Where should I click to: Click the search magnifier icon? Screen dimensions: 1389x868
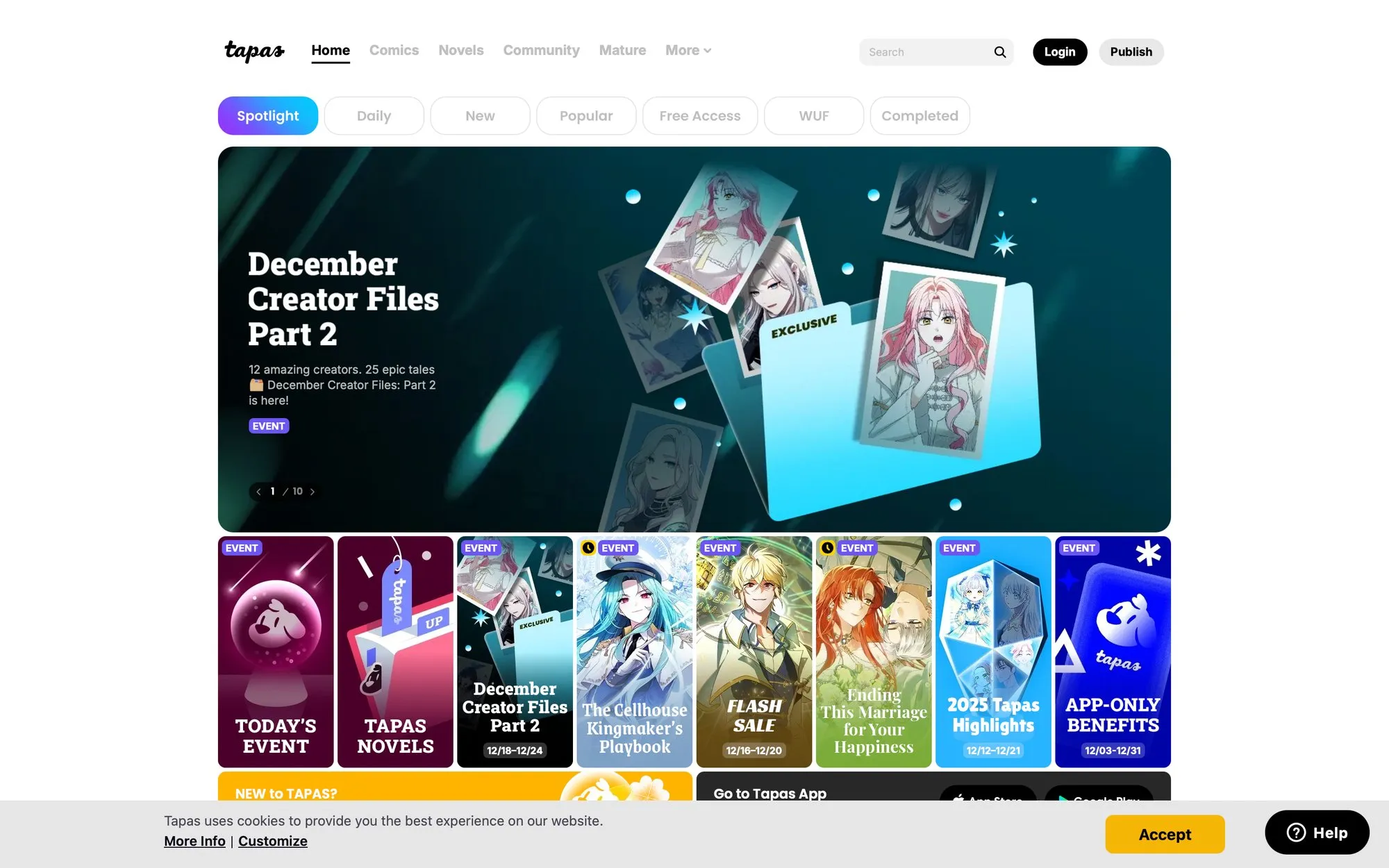(x=999, y=51)
